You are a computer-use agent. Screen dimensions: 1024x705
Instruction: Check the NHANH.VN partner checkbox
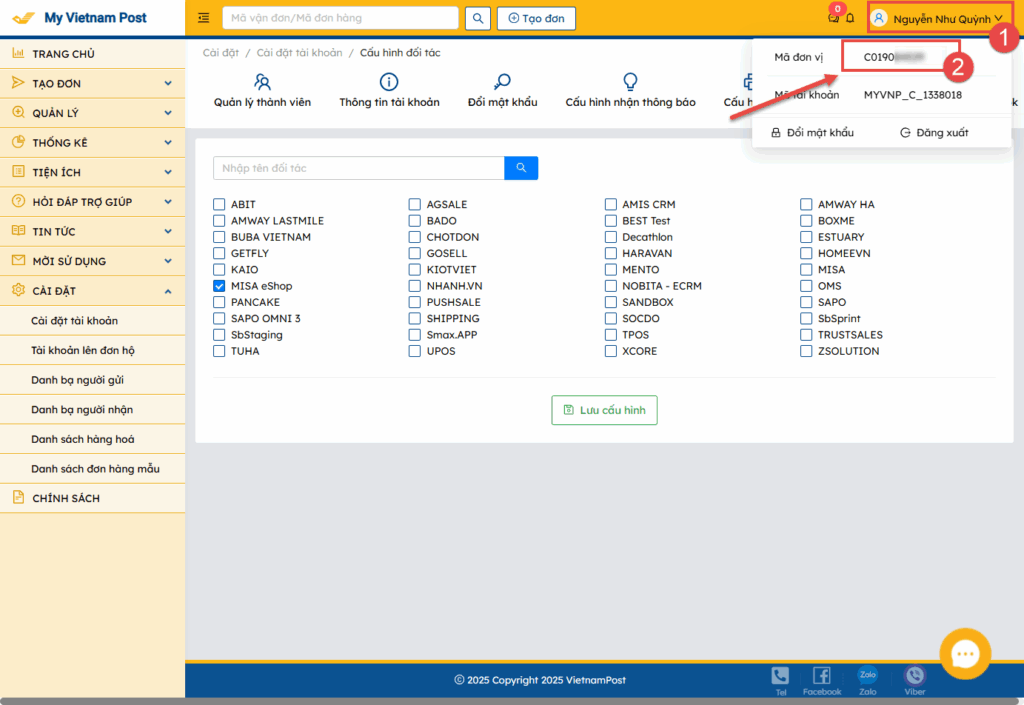pos(415,286)
